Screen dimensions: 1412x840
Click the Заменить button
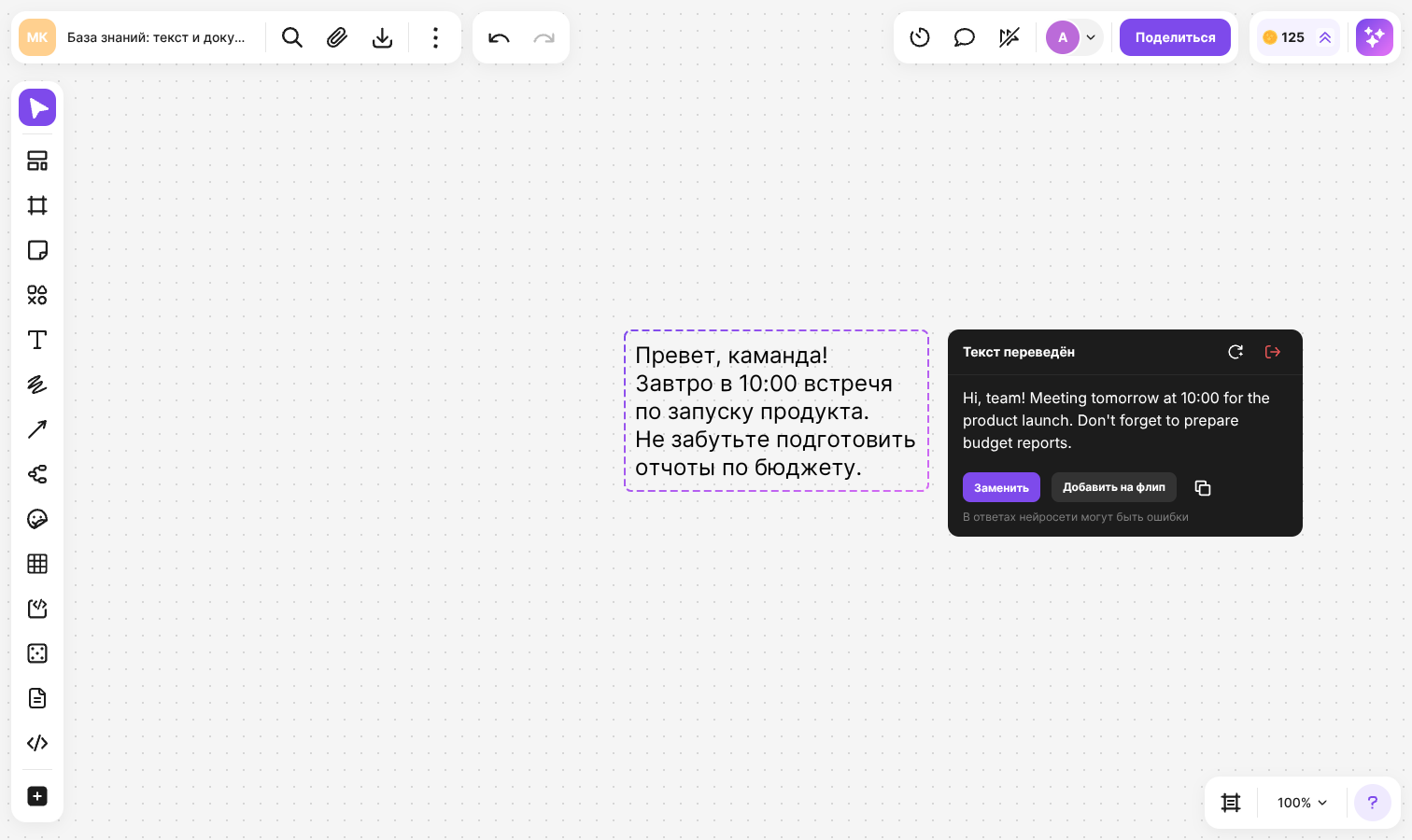click(1001, 487)
